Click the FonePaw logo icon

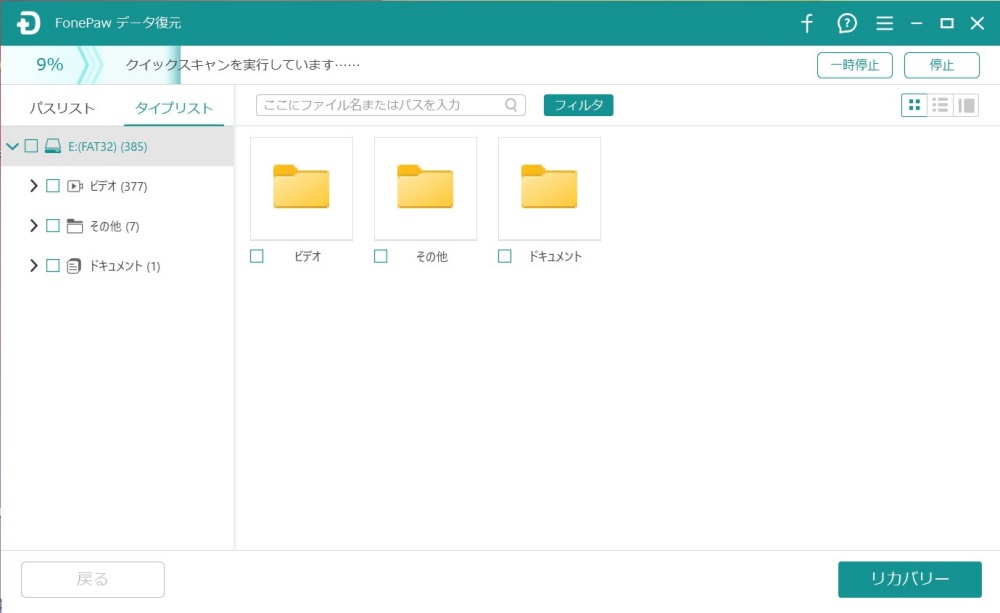[x=28, y=24]
